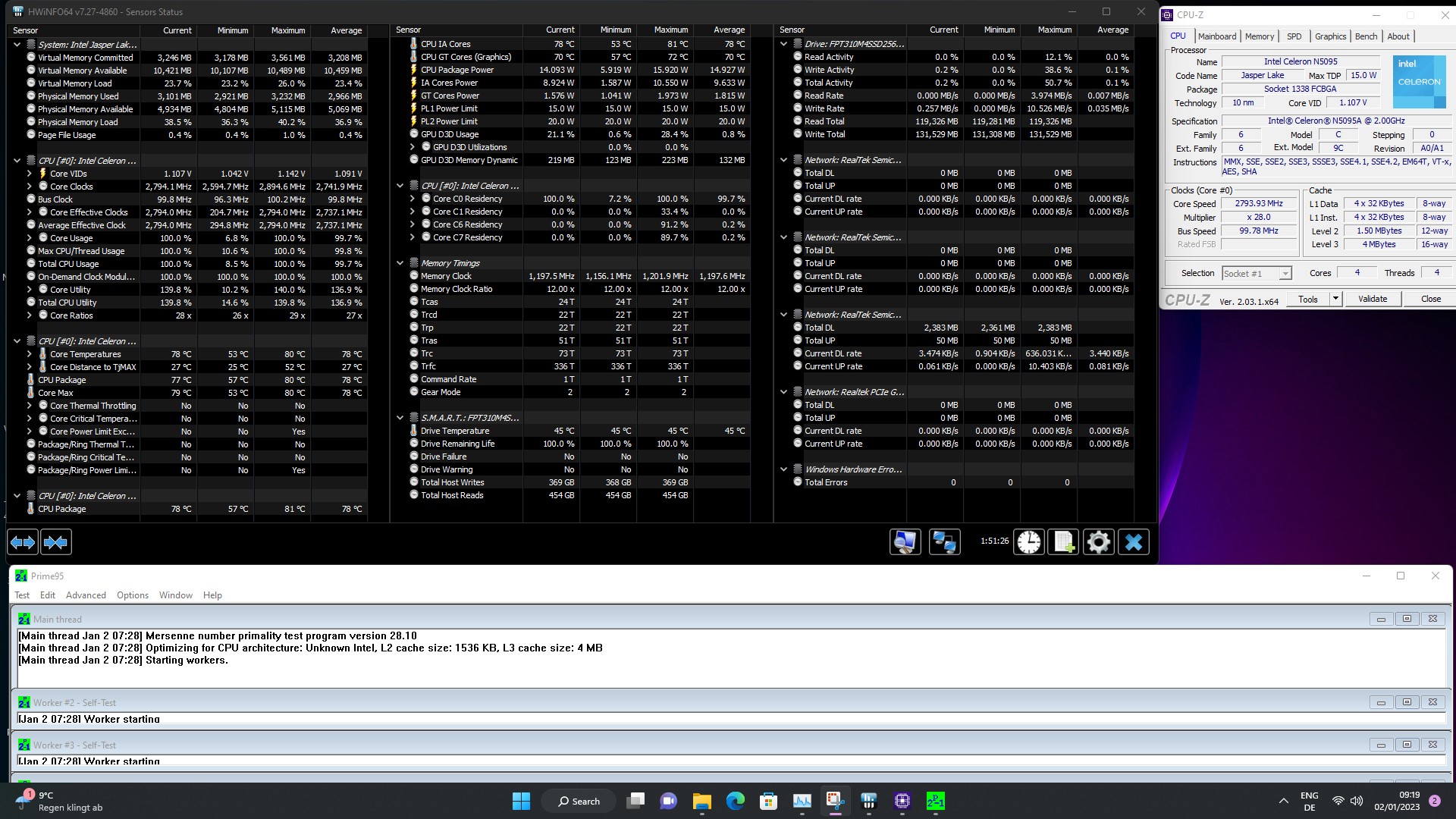This screenshot has height=819, width=1456.
Task: Switch to the Mainboard tab in CPU-Z
Action: [1216, 36]
